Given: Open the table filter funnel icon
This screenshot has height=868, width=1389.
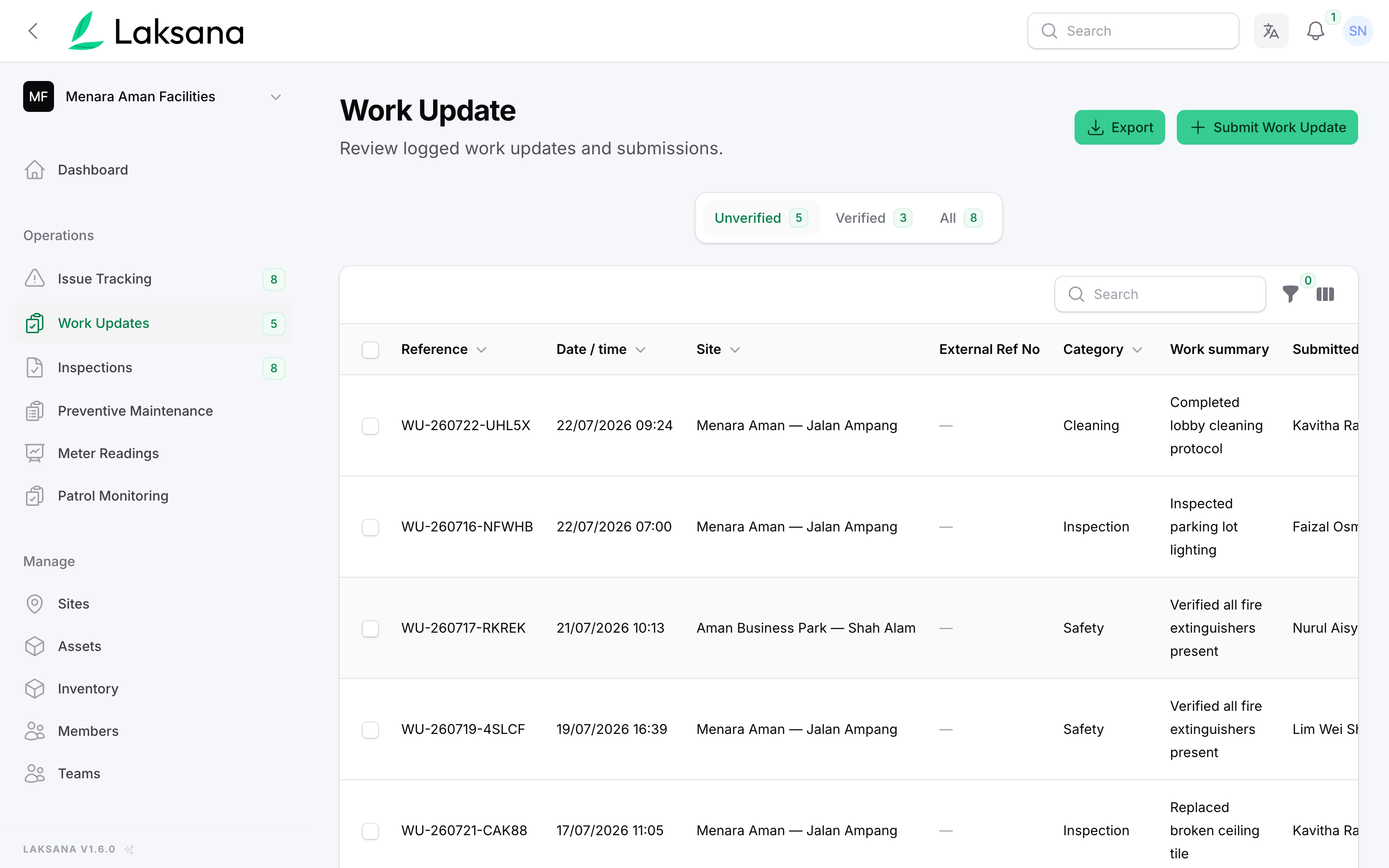Looking at the screenshot, I should [1290, 294].
